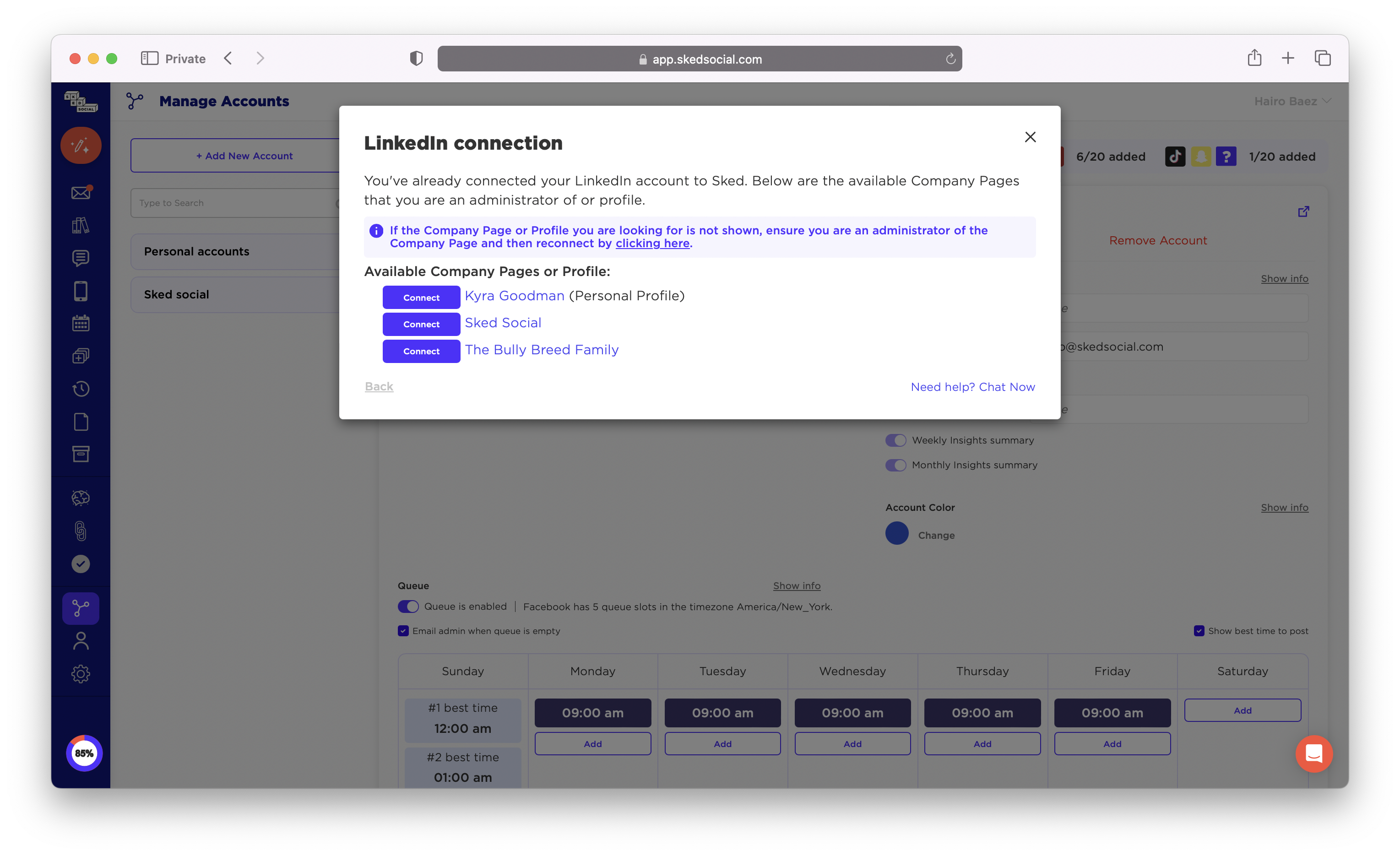Click the email field ending @skedsocial.com
This screenshot has height=856, width=1400.
click(x=1184, y=347)
